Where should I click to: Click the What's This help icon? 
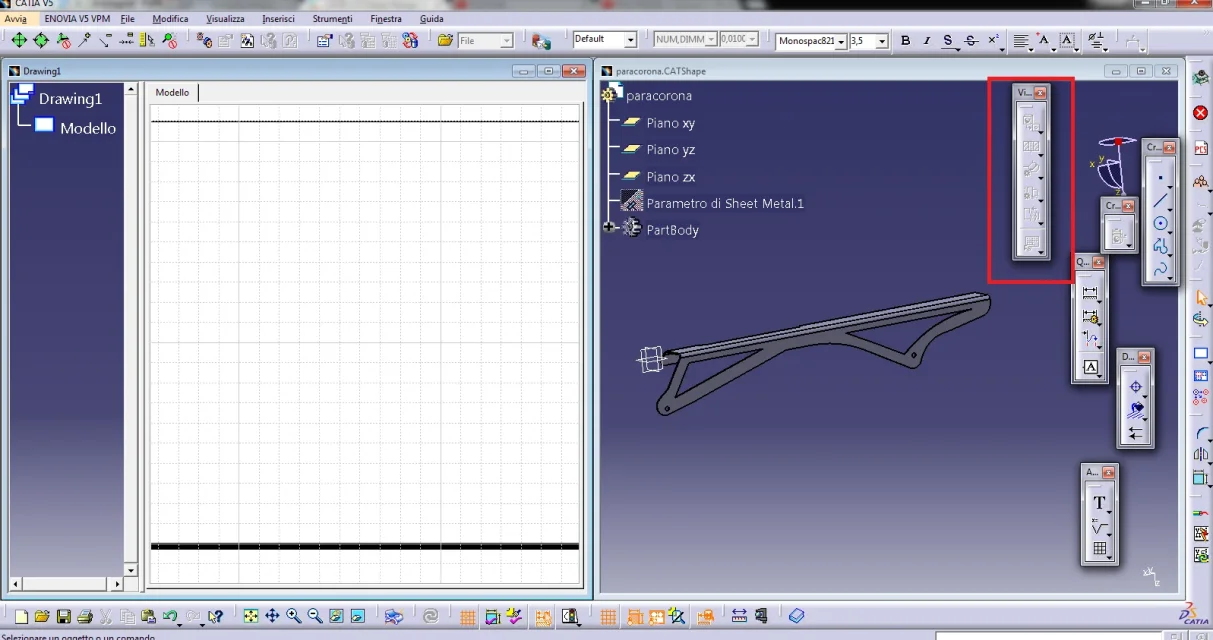215,617
